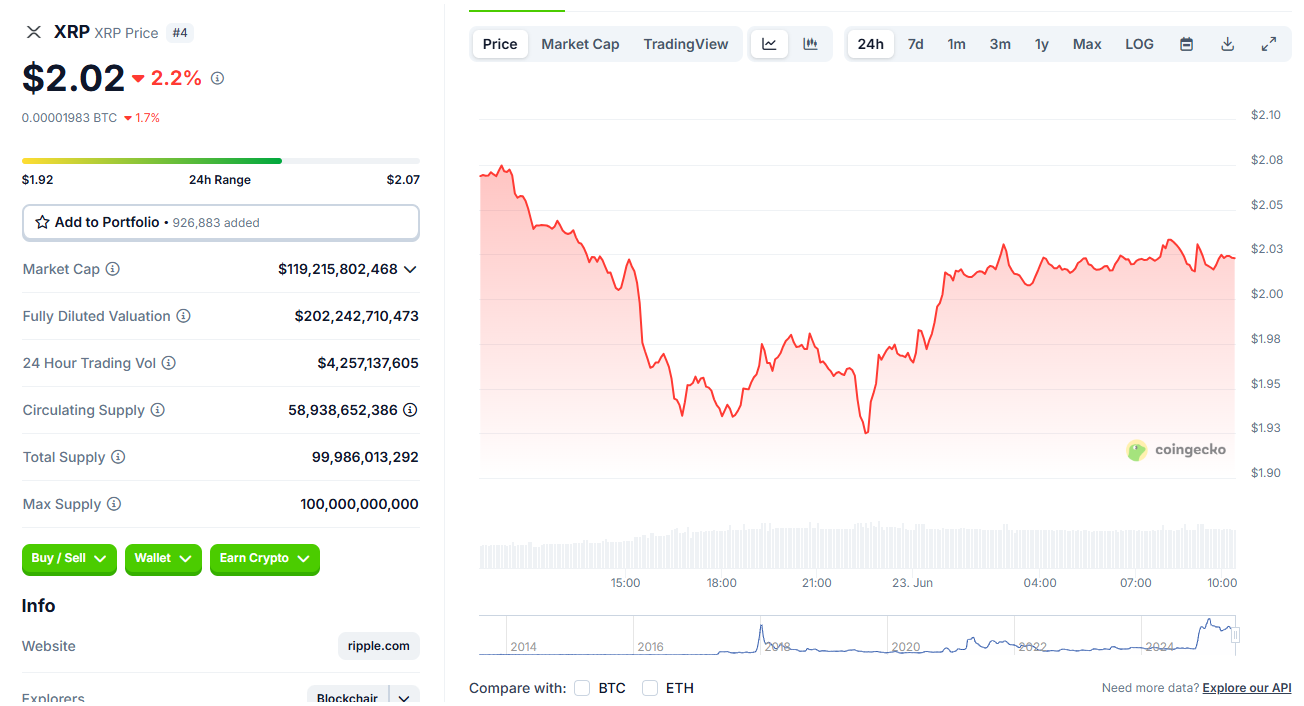
Task: Click the historical overview mini chart
Action: (x=857, y=635)
